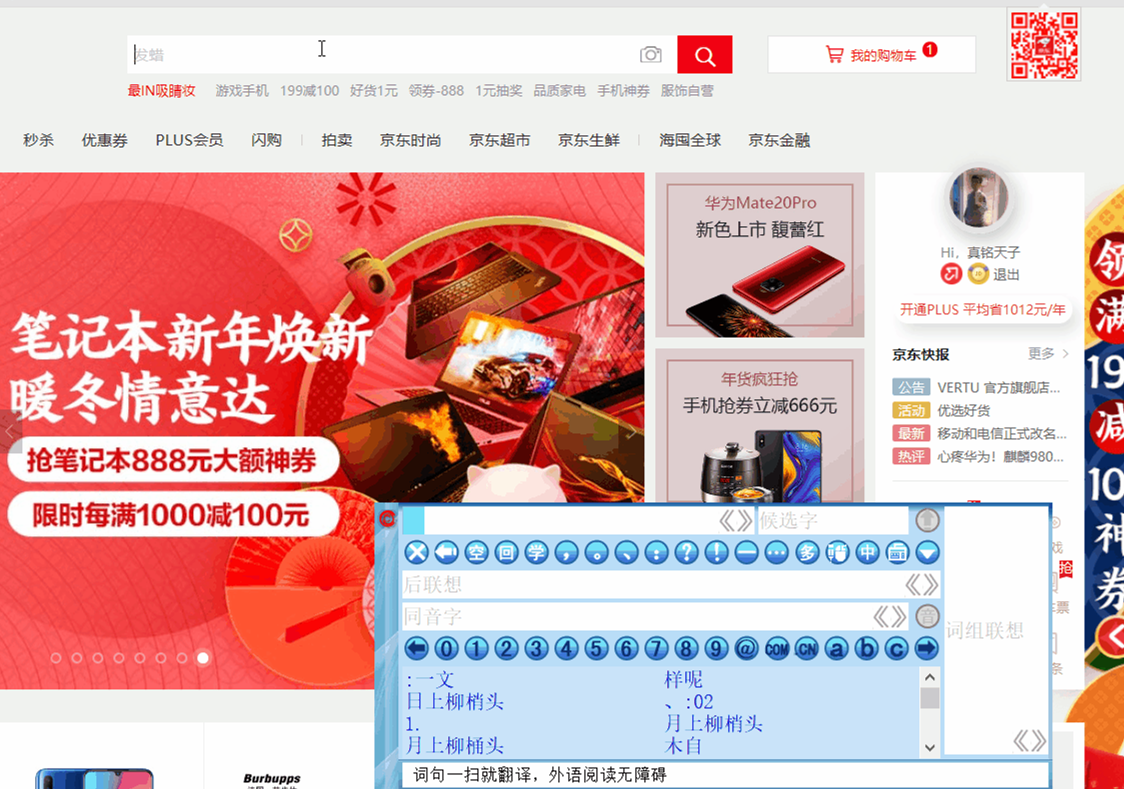The width and height of the screenshot is (1124, 789).
Task: Insert a Chinese period with the 。 key
Action: [x=596, y=553]
